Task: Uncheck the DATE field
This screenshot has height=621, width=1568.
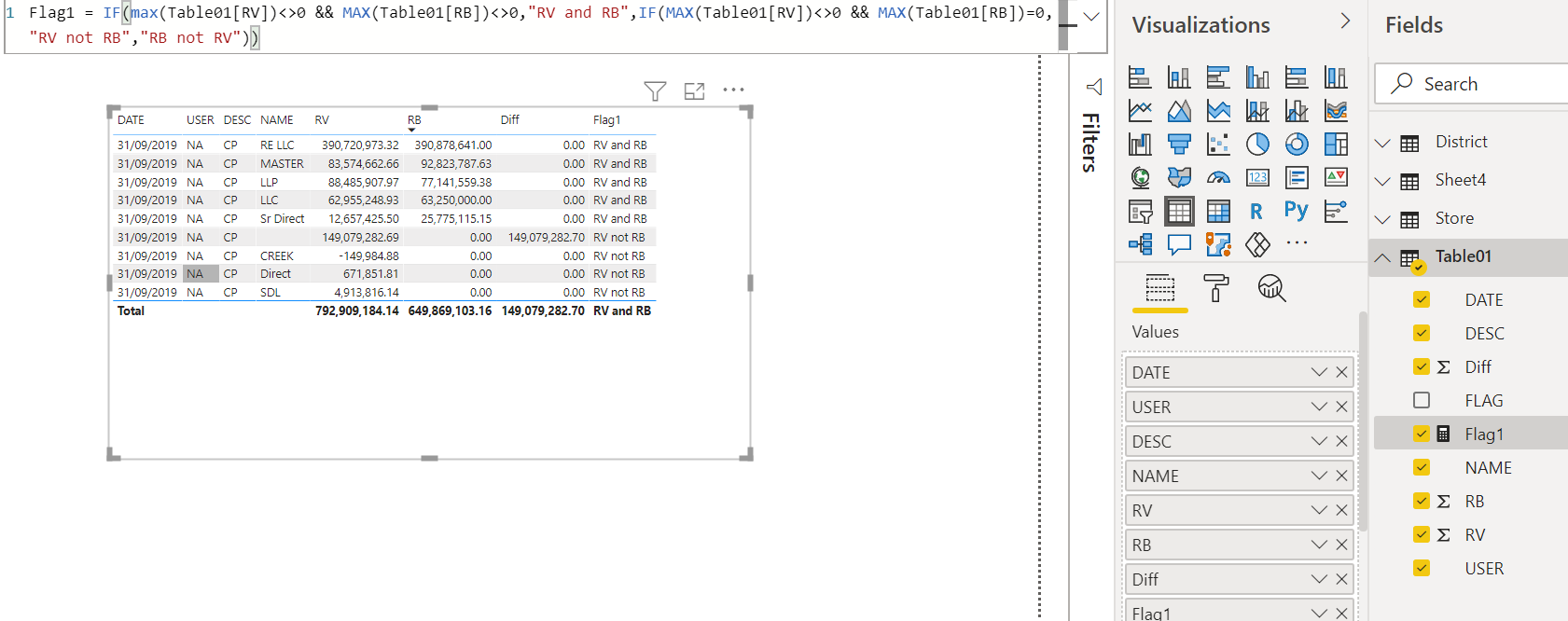Action: click(1422, 299)
